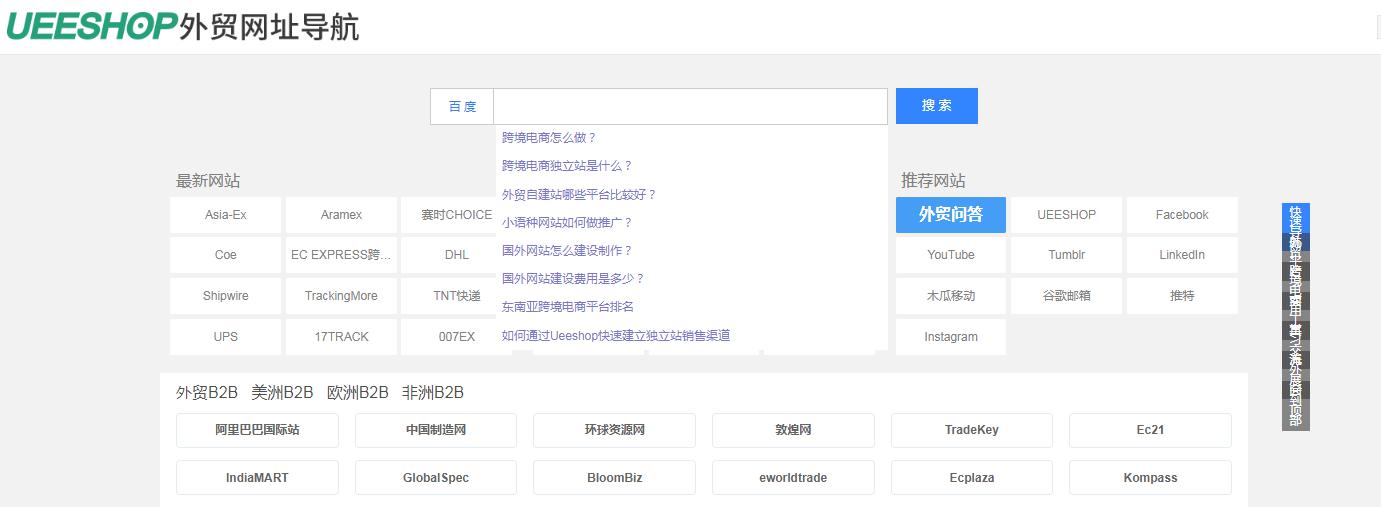
Task: Open the EC EXPRESS跨… tile
Action: (x=341, y=255)
